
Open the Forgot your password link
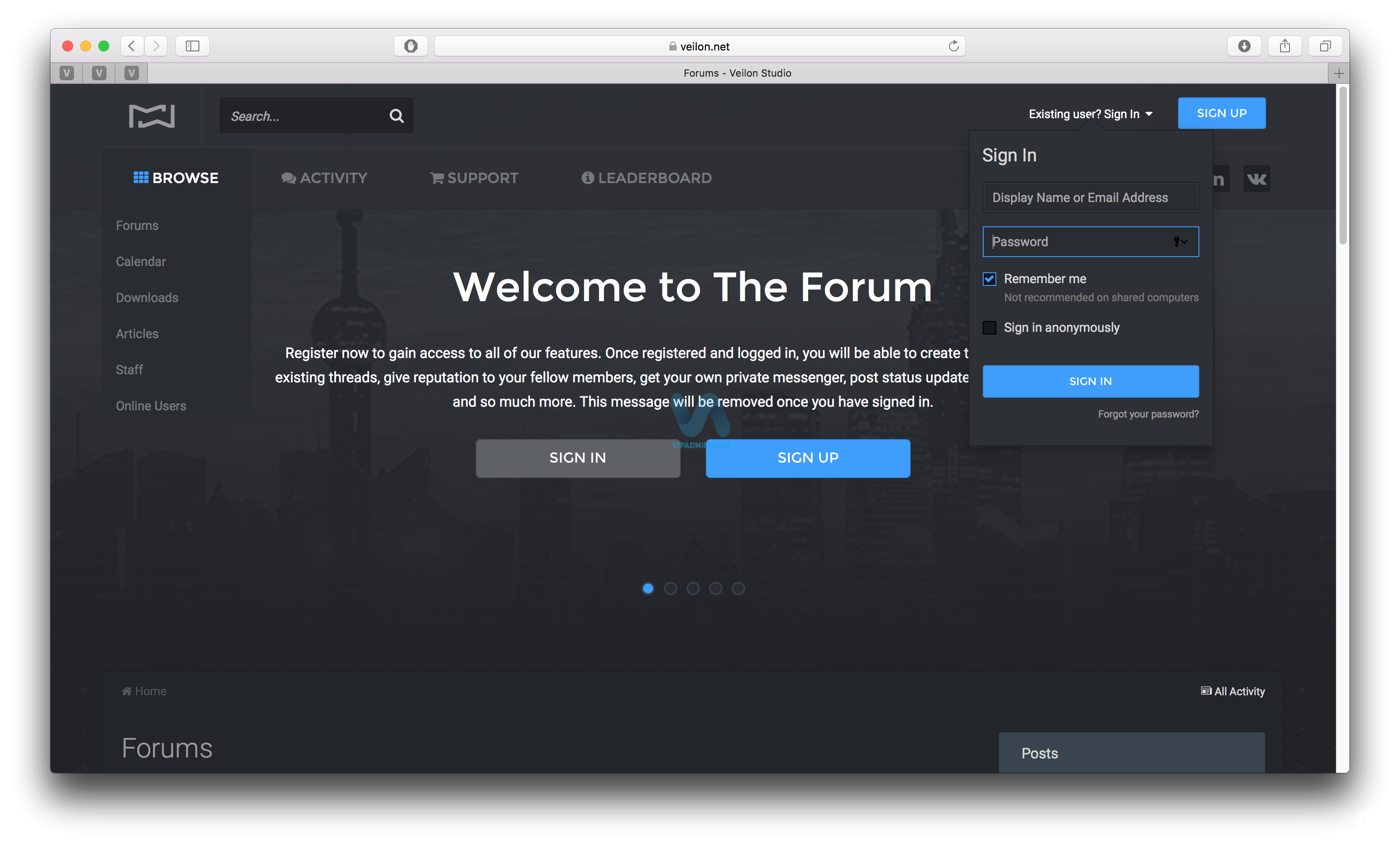pyautogui.click(x=1148, y=414)
